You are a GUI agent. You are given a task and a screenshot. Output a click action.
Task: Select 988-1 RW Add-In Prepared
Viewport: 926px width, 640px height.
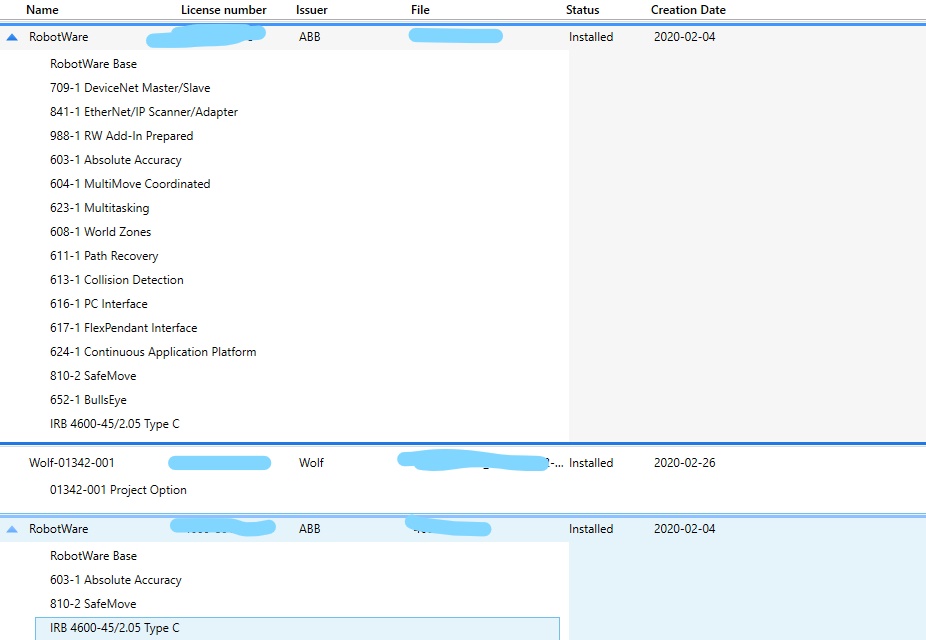pos(121,136)
